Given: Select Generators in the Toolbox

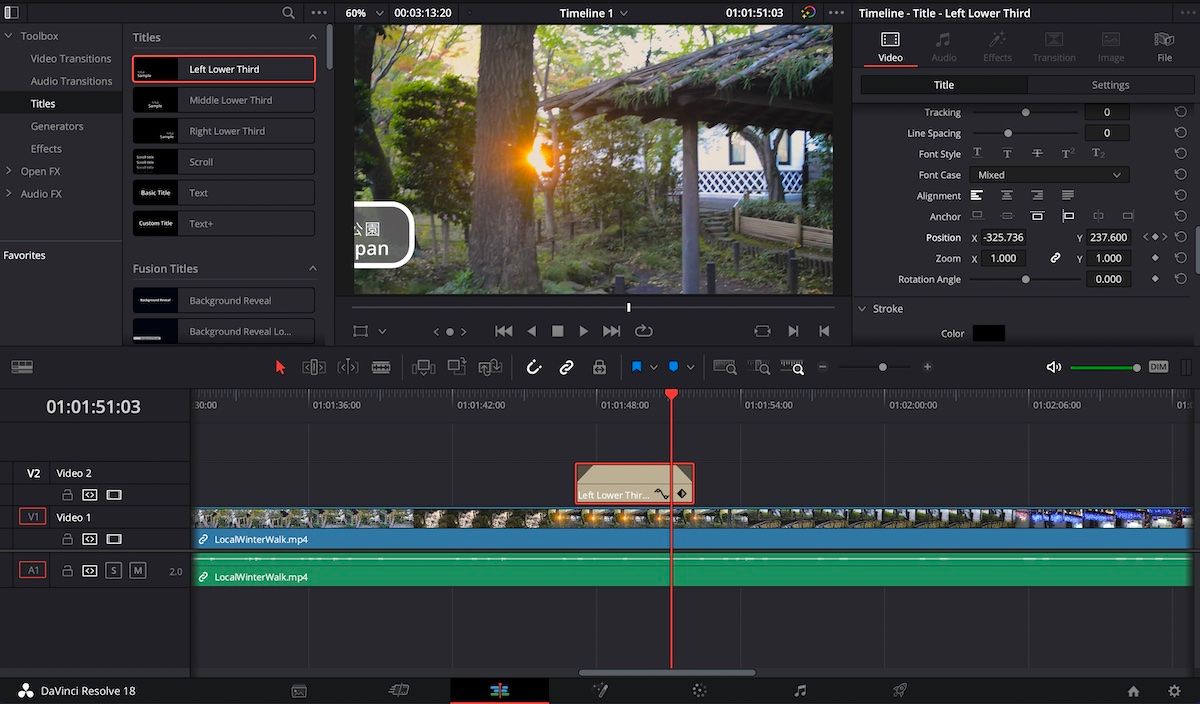Looking at the screenshot, I should (57, 126).
